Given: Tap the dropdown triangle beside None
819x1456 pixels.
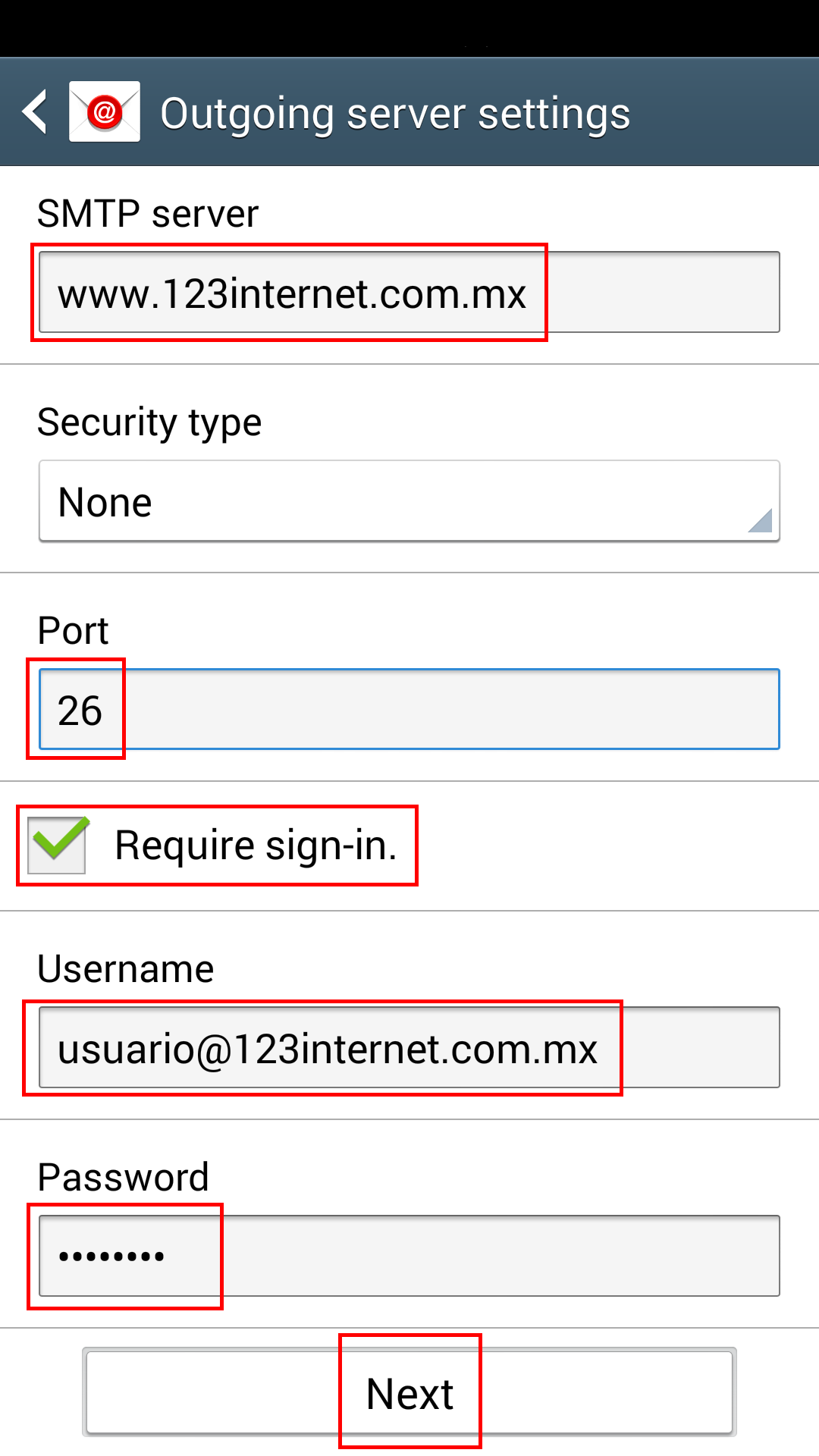Looking at the screenshot, I should point(760,520).
